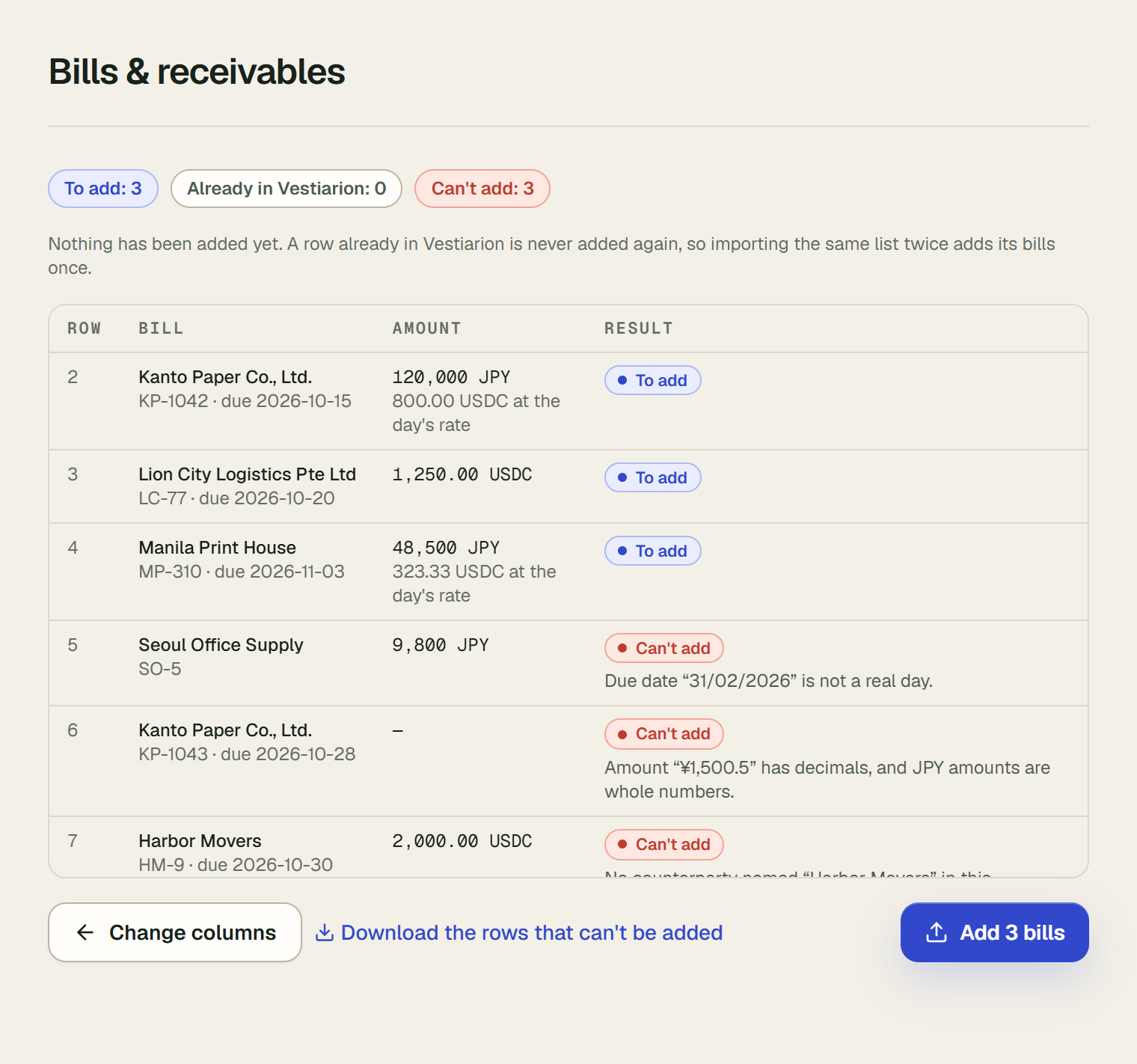
Task: Select the Lion City Logistics Pte Ltd bill name
Action: click(x=248, y=474)
